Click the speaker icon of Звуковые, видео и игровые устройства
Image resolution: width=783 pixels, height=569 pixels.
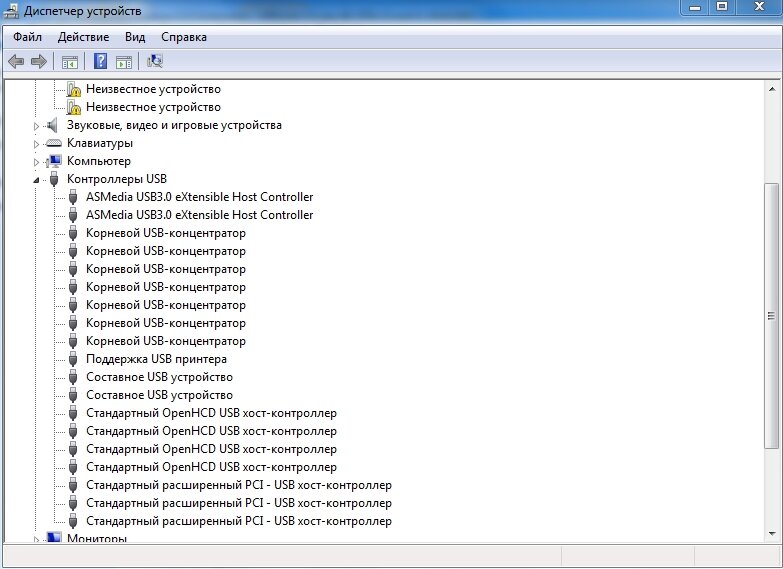[x=52, y=125]
